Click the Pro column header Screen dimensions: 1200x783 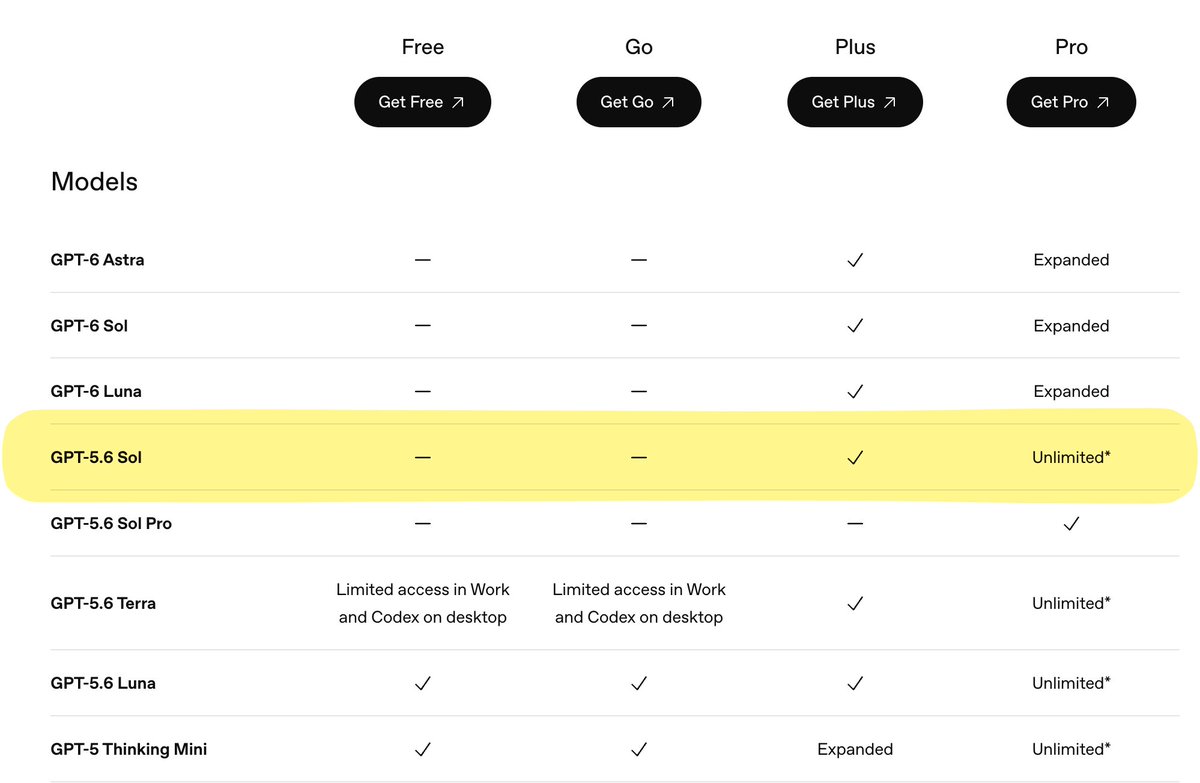(1071, 47)
